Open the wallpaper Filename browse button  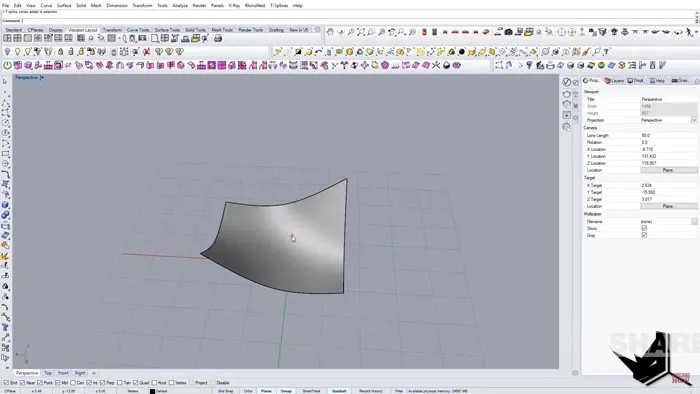(694, 221)
